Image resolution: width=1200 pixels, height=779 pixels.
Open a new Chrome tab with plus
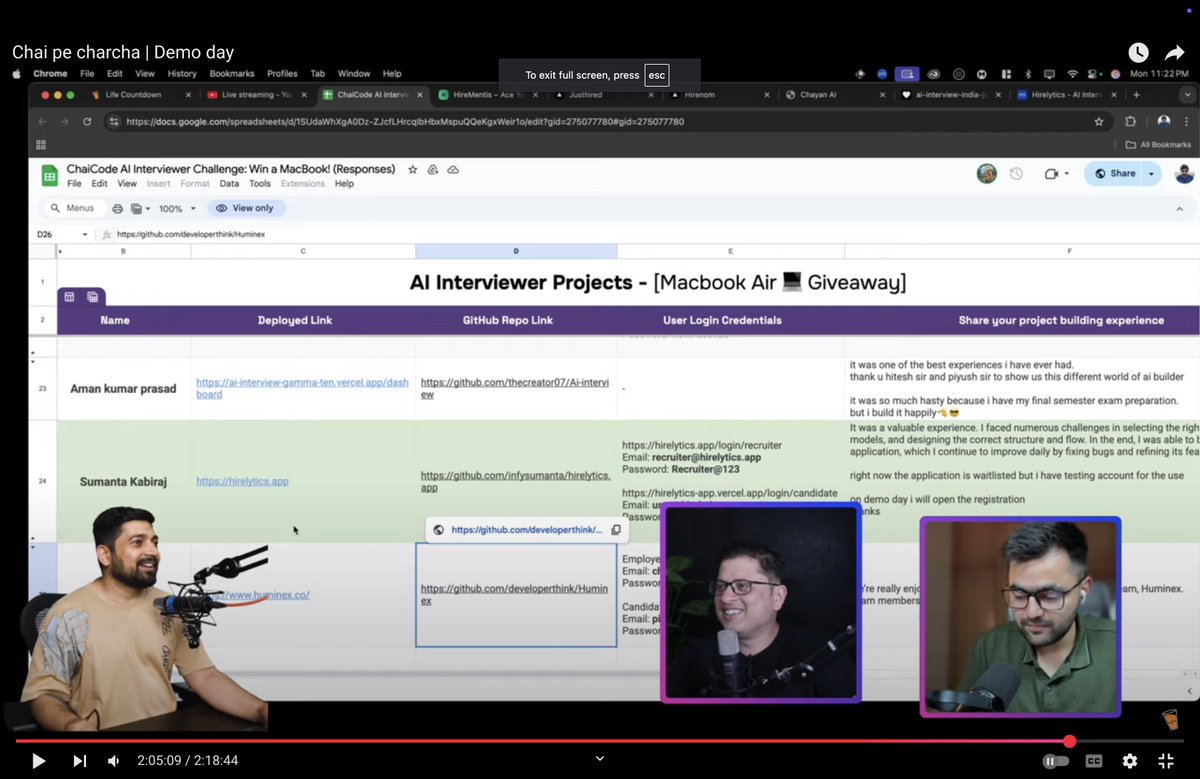click(x=1136, y=95)
